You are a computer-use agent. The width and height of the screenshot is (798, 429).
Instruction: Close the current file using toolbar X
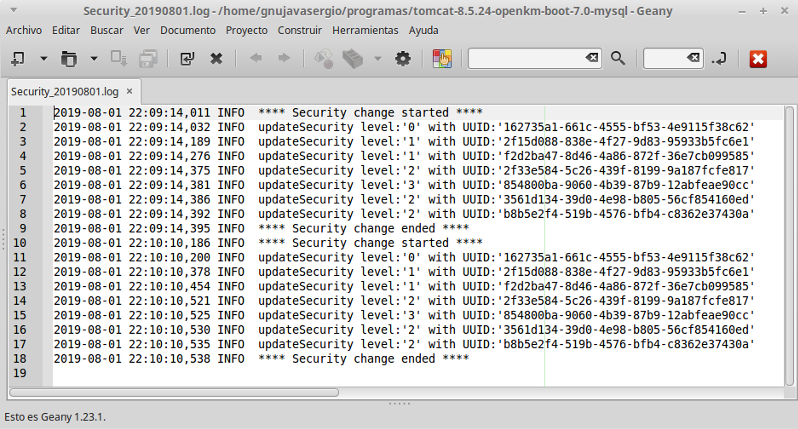(216, 59)
